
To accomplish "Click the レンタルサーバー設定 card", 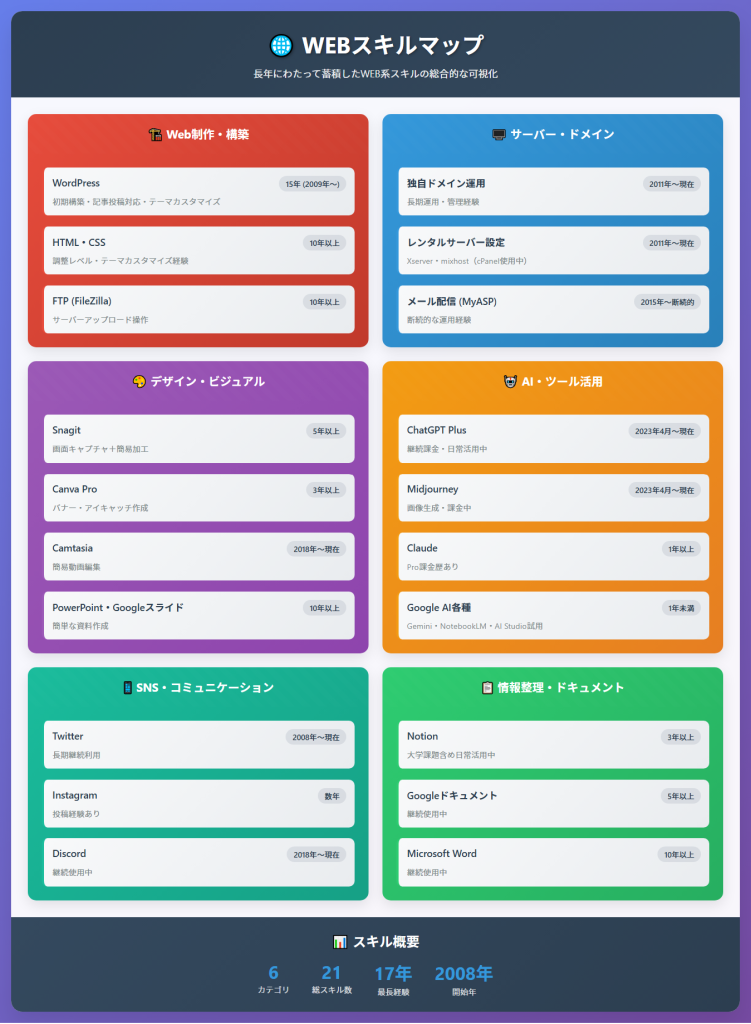I will click(x=553, y=251).
